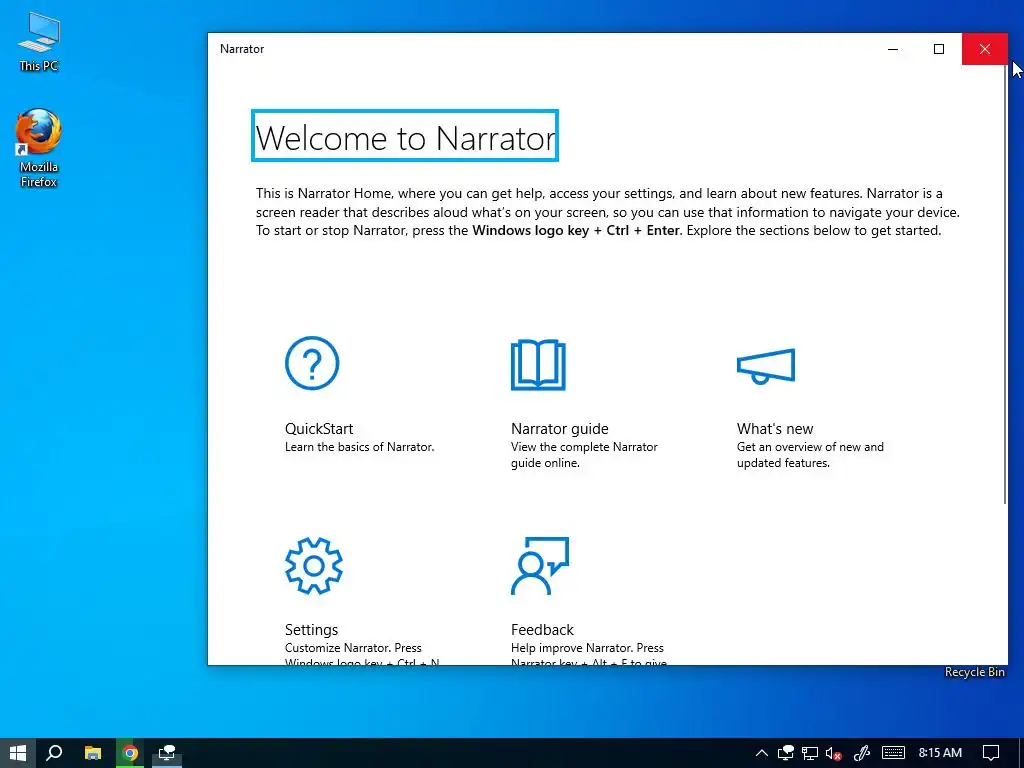Click the paragraph starting 'This is Narrator Home'
The width and height of the screenshot is (1024, 768).
pyautogui.click(x=607, y=212)
